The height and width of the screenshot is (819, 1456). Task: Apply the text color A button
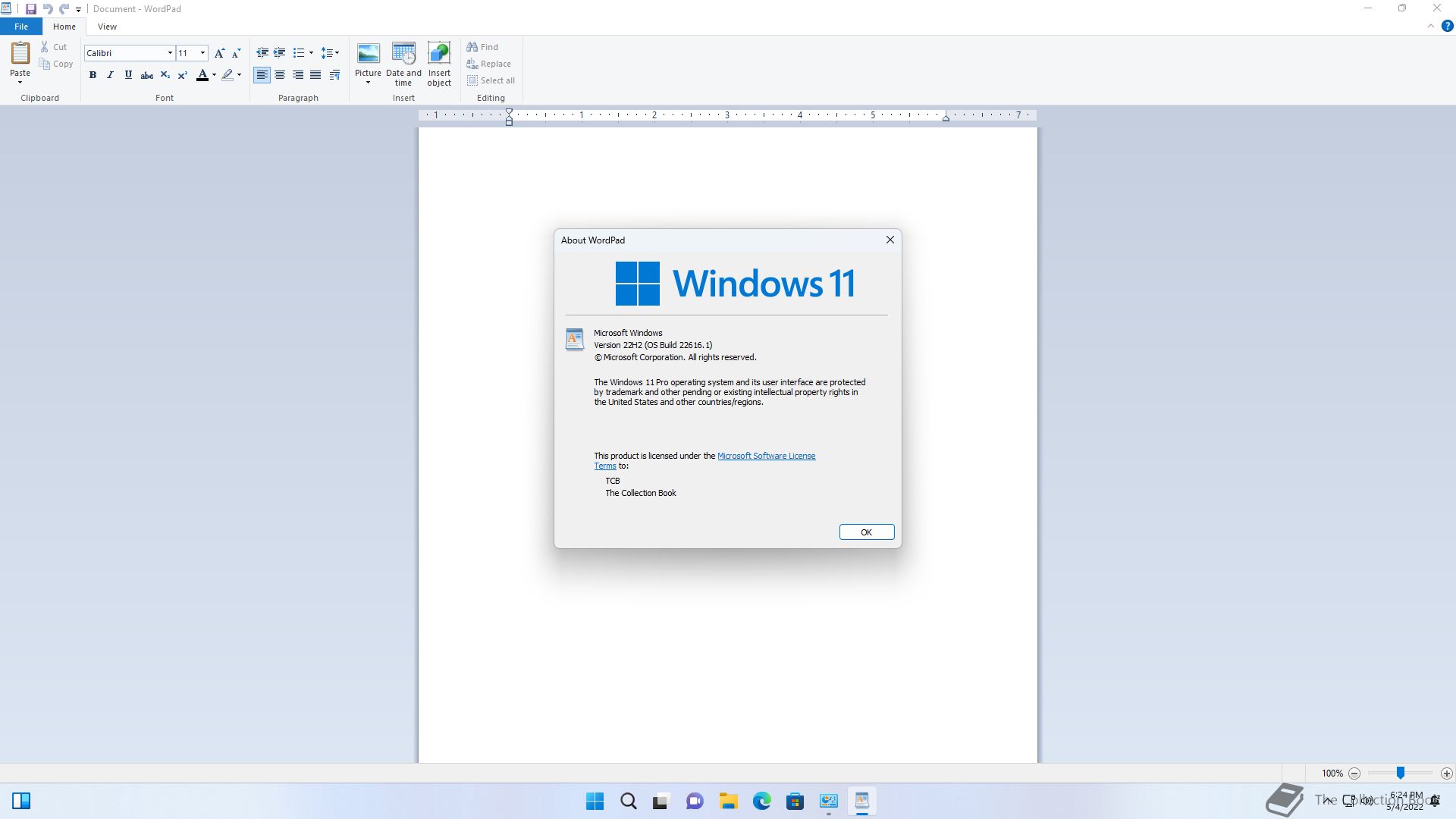(202, 75)
